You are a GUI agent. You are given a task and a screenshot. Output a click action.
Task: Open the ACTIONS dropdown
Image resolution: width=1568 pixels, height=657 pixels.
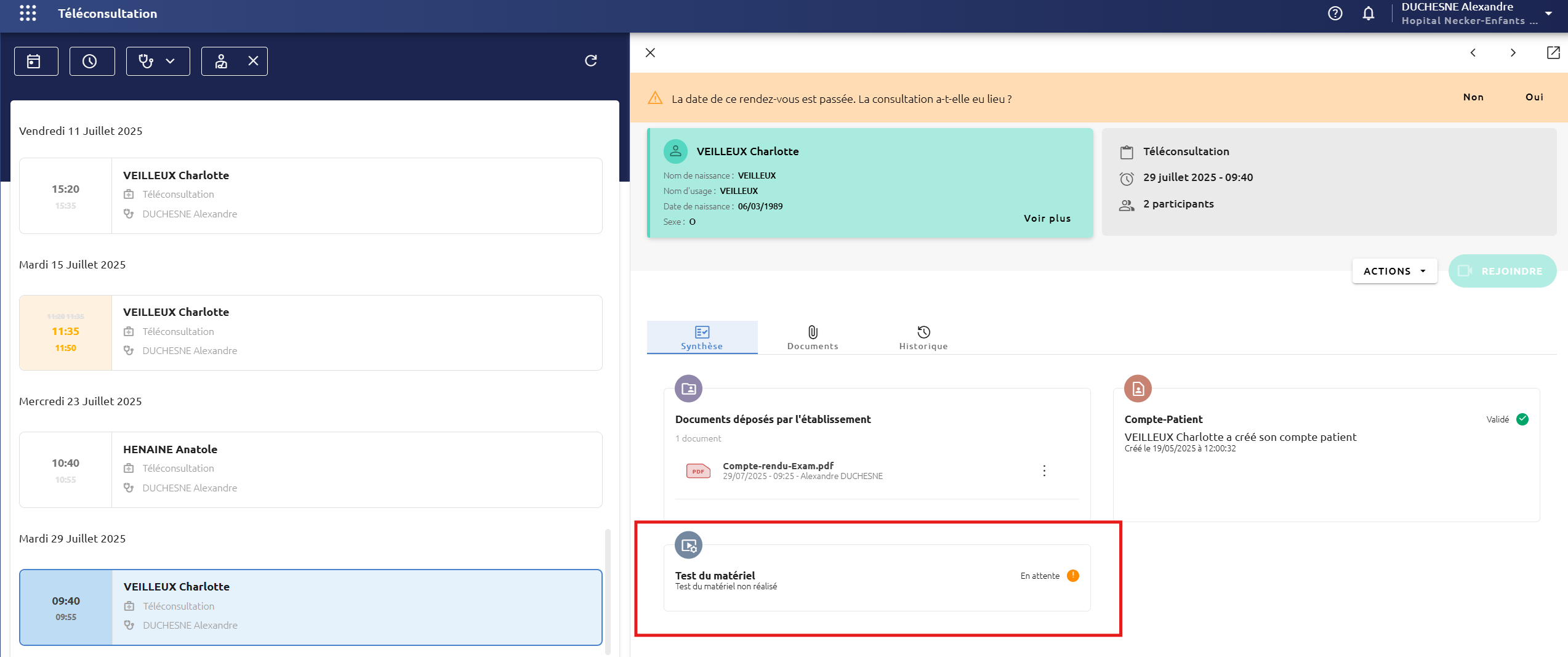point(1394,271)
